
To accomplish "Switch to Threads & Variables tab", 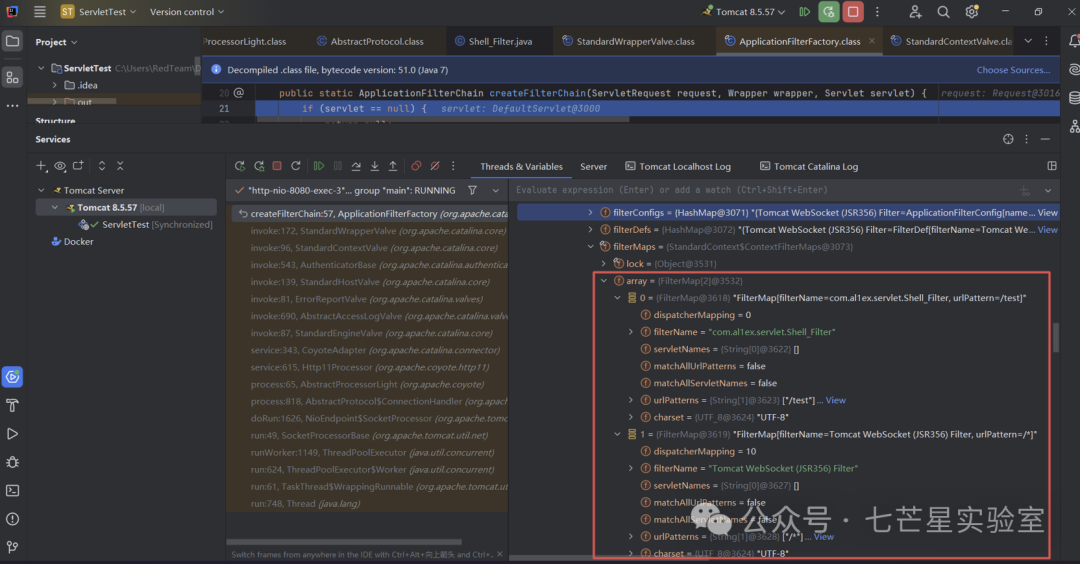I will 521,167.
